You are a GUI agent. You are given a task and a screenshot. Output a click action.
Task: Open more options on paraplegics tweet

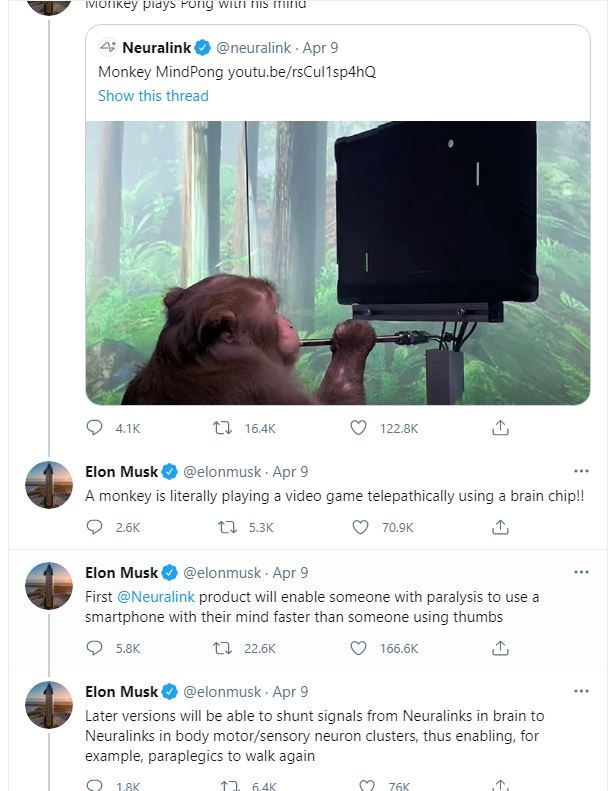click(x=581, y=691)
